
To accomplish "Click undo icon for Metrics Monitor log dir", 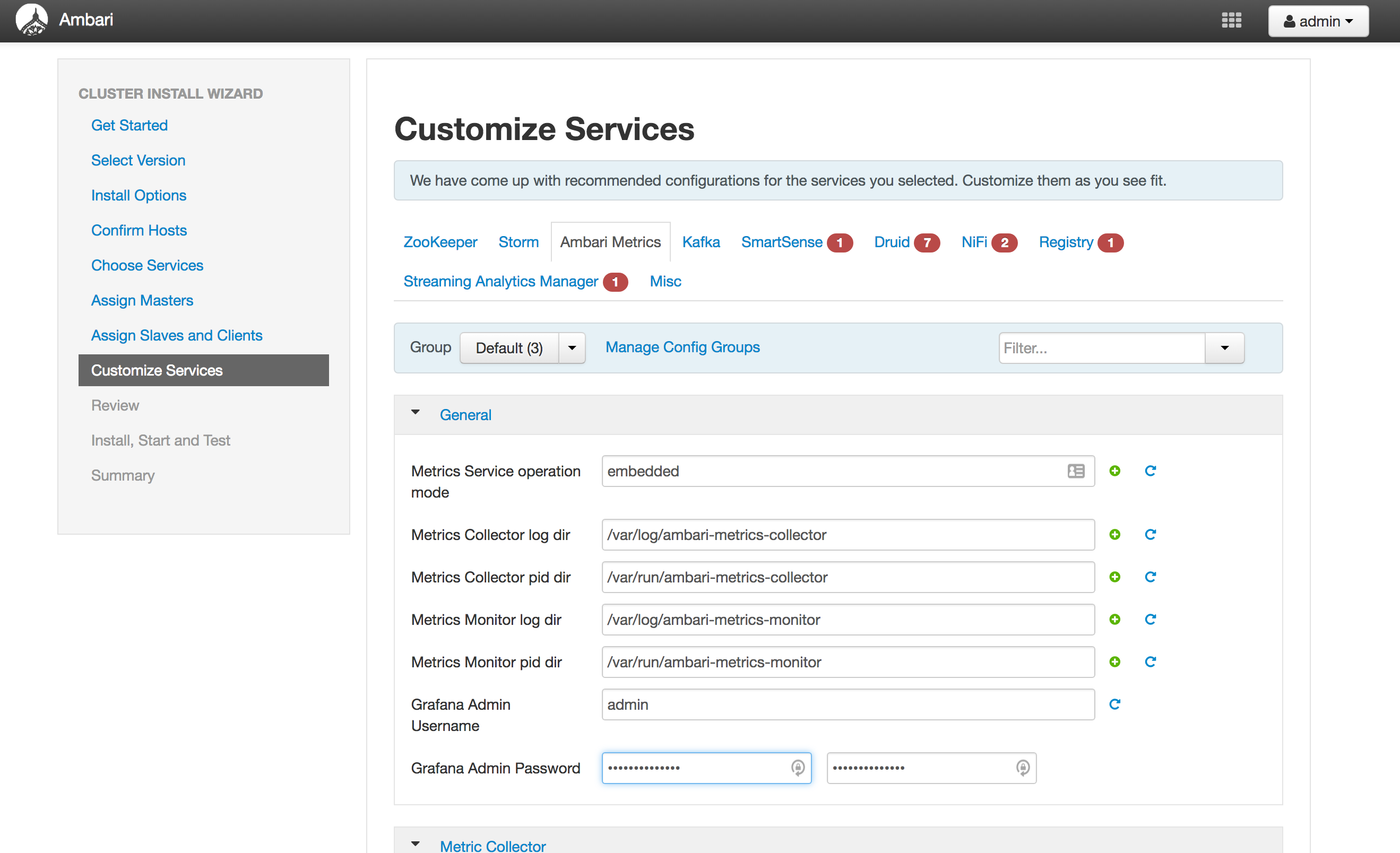I will click(1150, 619).
